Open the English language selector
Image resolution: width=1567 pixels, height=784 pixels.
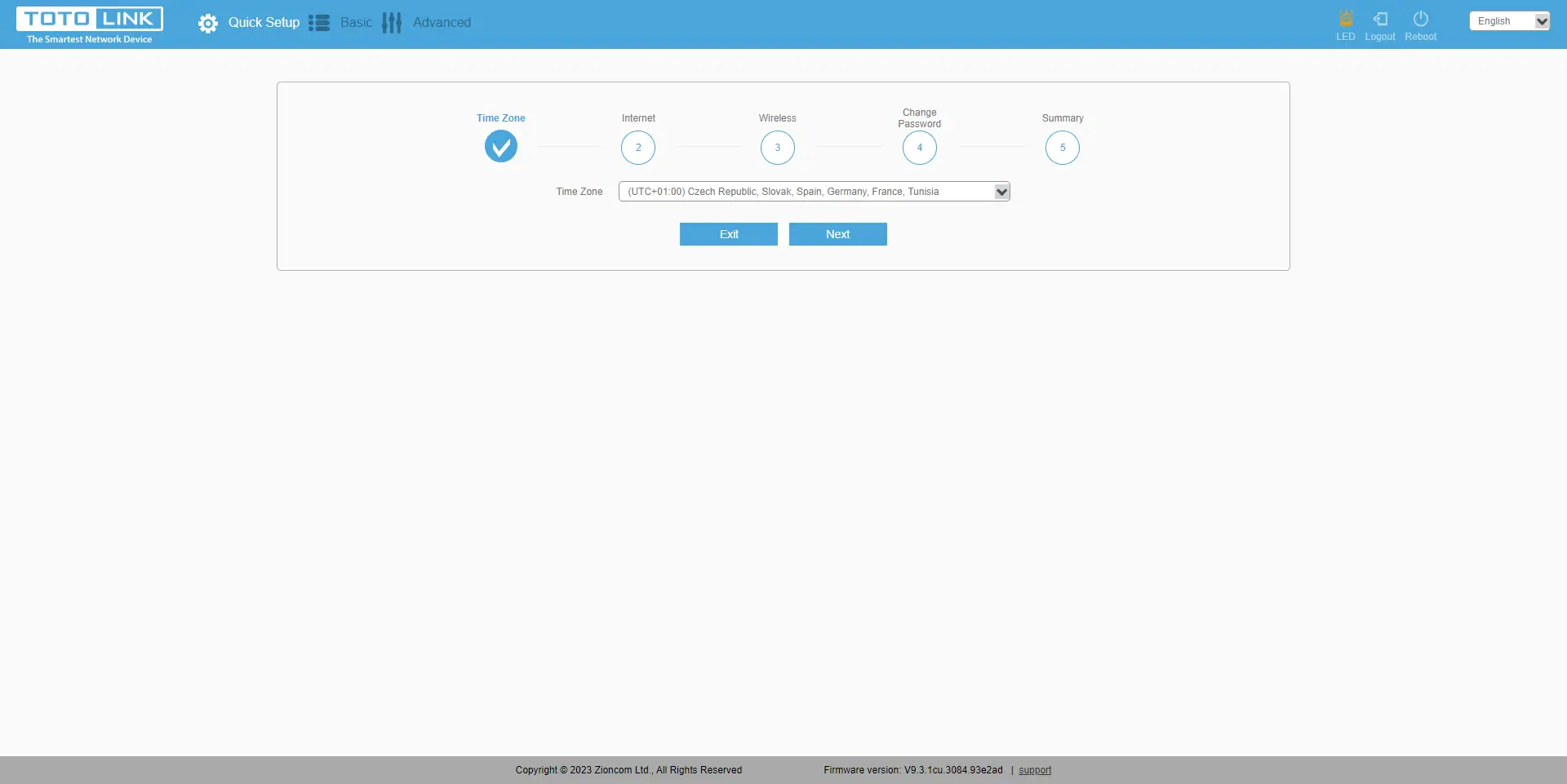[x=1508, y=21]
